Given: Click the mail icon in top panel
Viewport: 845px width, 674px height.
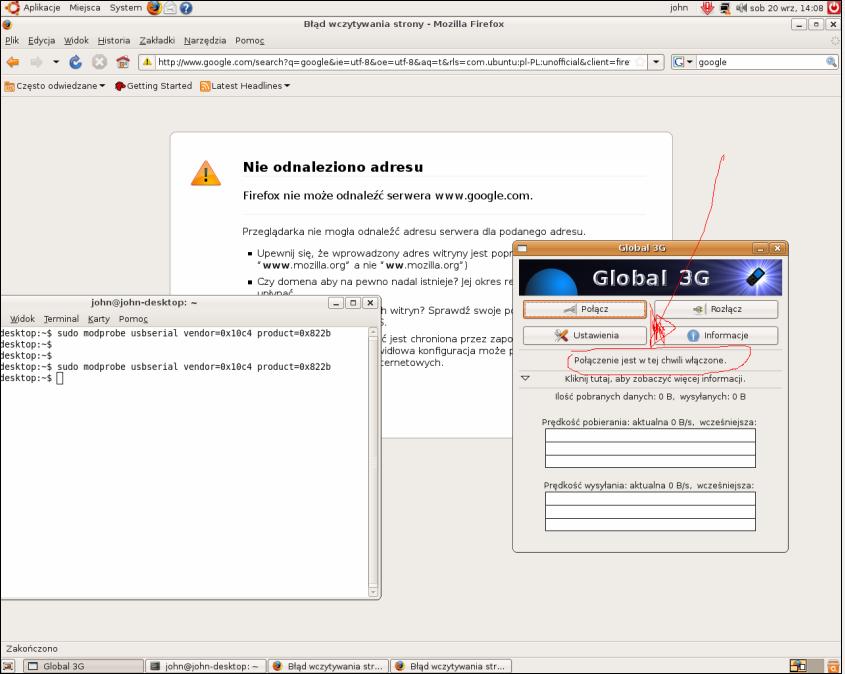Looking at the screenshot, I should (170, 8).
